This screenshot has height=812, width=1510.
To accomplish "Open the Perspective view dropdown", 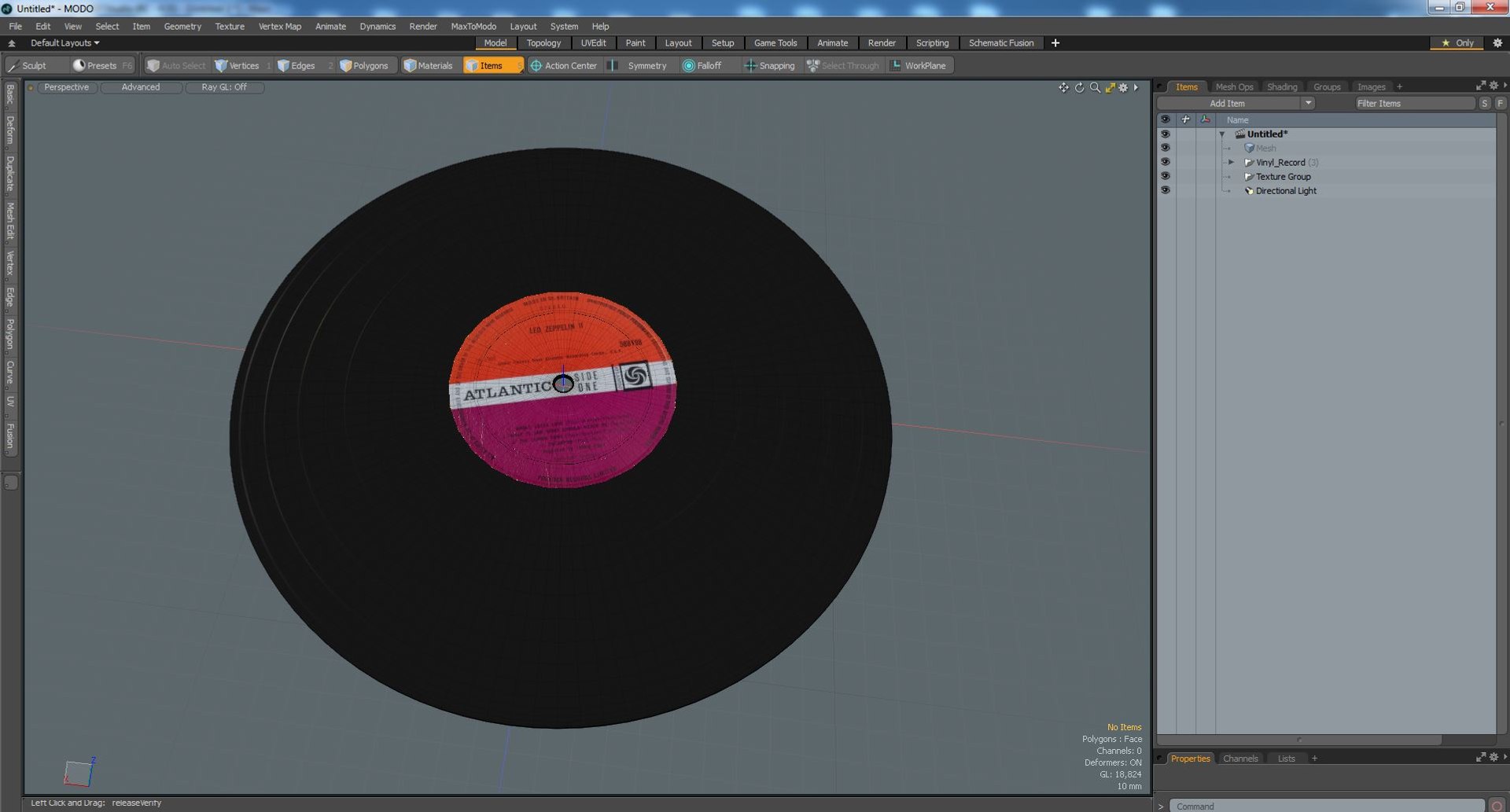I will click(x=67, y=87).
